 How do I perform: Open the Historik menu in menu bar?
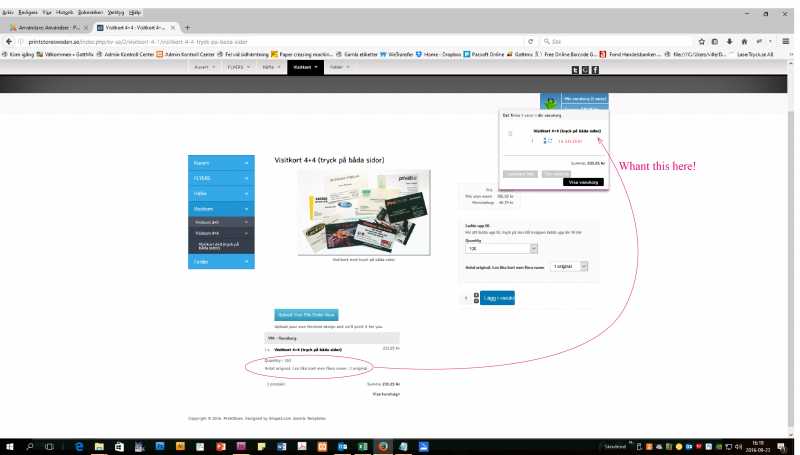click(64, 12)
